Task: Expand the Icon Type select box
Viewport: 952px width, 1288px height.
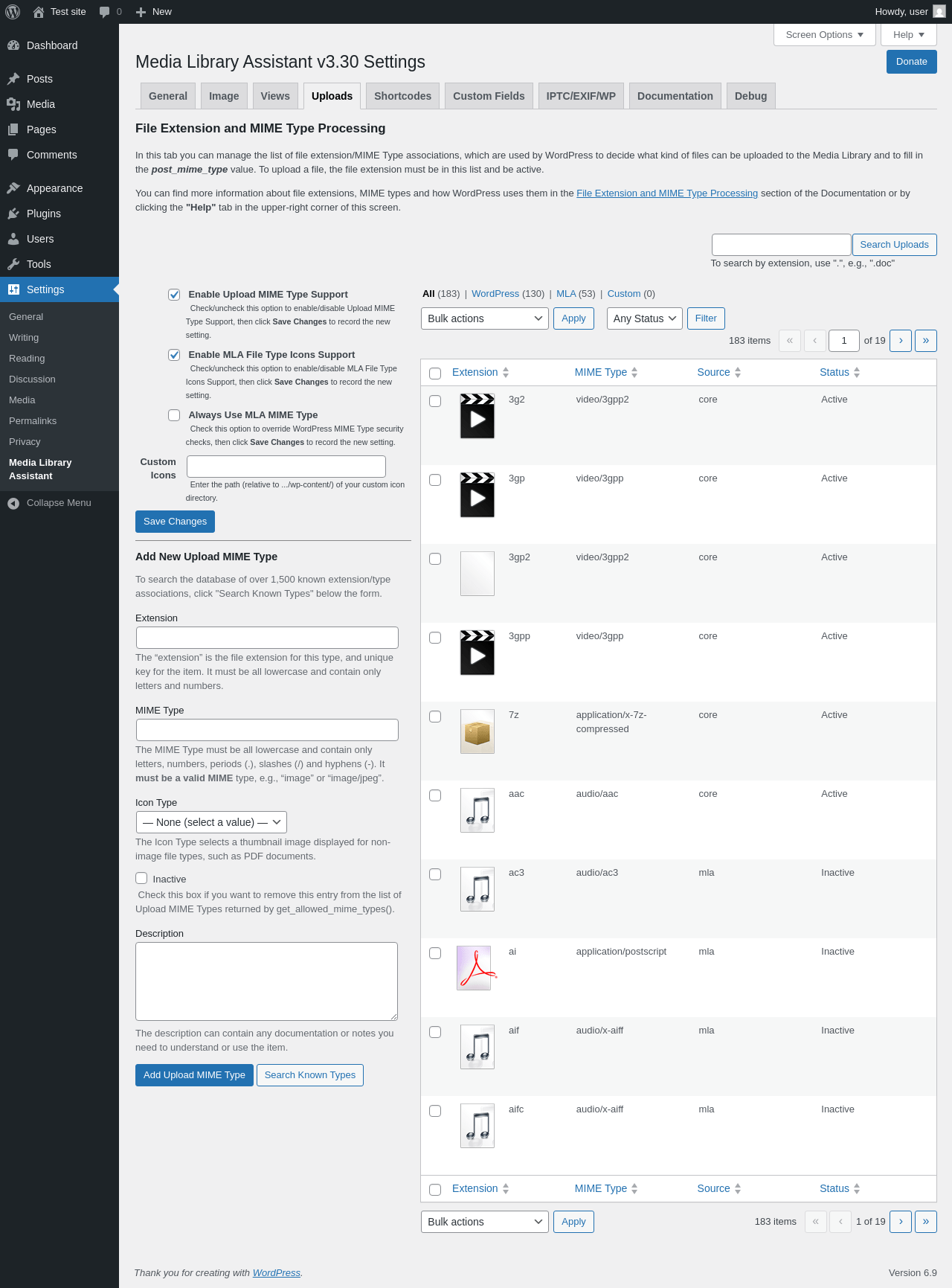Action: [x=211, y=822]
